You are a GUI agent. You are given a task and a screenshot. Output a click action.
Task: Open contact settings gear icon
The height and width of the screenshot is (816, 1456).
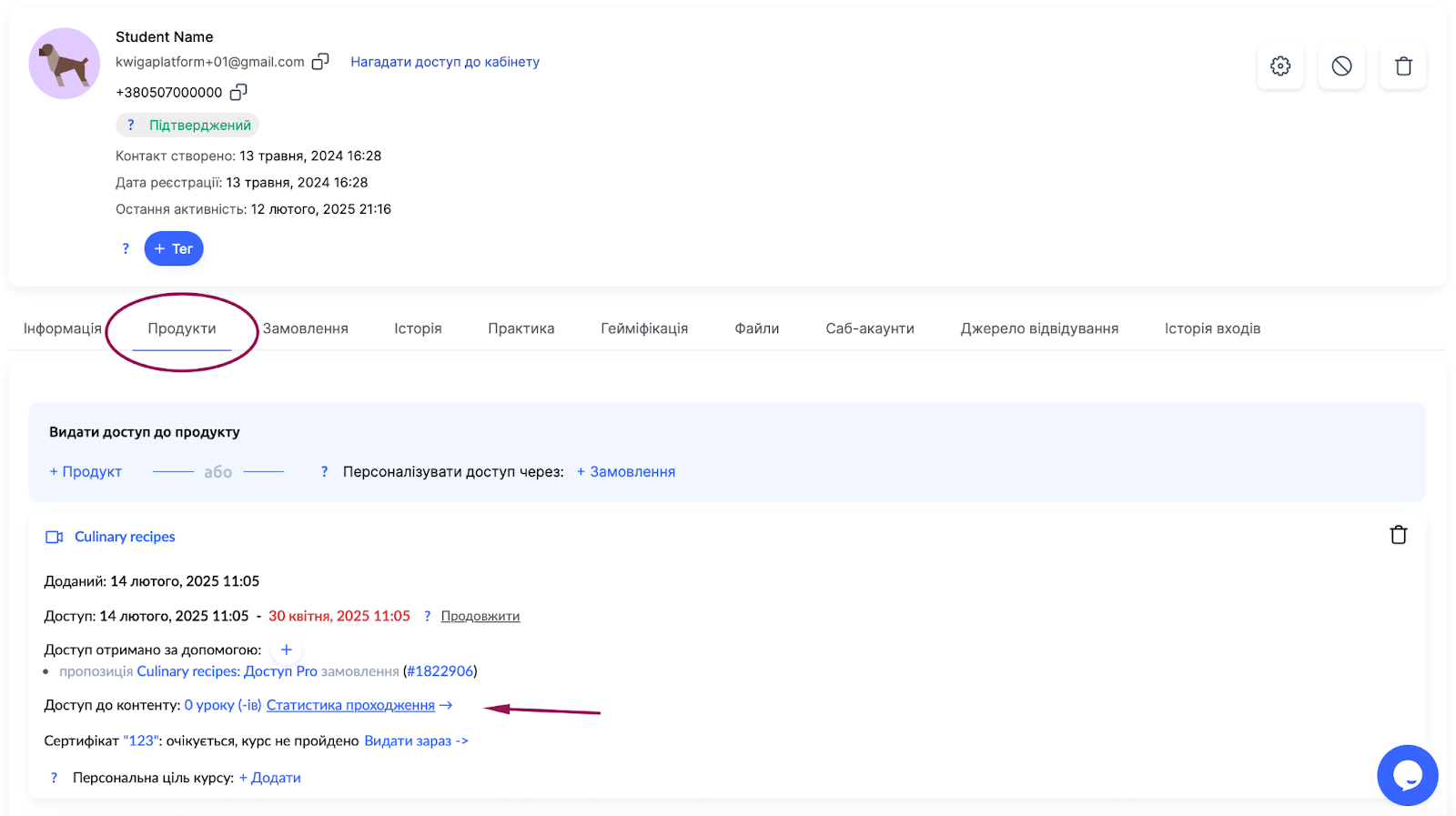pyautogui.click(x=1280, y=66)
